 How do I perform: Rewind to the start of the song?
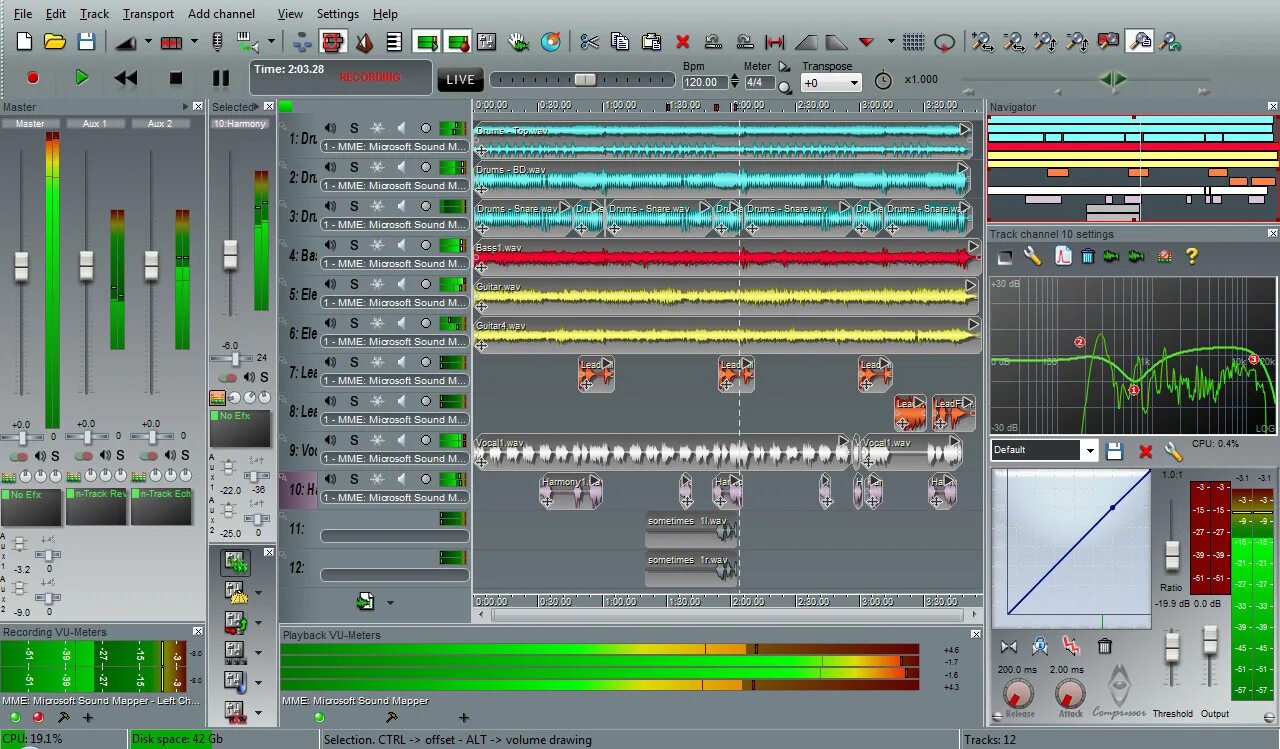(126, 78)
